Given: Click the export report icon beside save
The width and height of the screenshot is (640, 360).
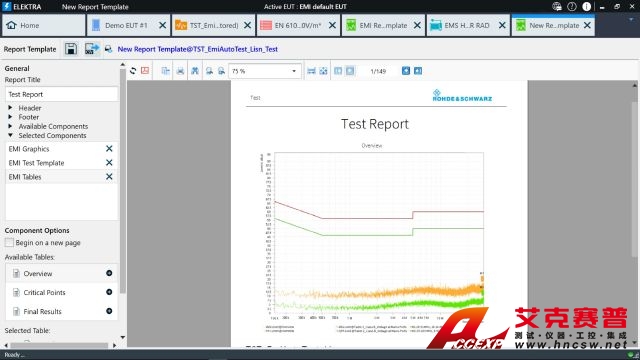Looking at the screenshot, I should tap(91, 49).
